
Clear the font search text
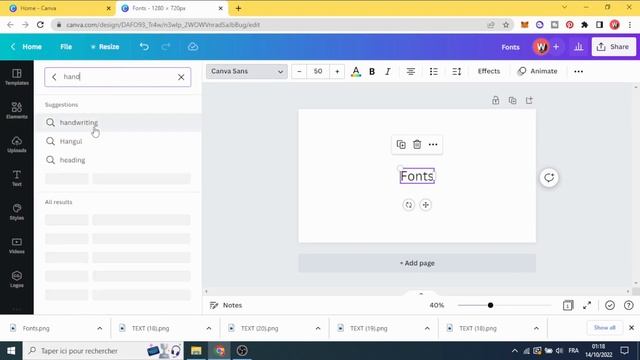[x=181, y=77]
